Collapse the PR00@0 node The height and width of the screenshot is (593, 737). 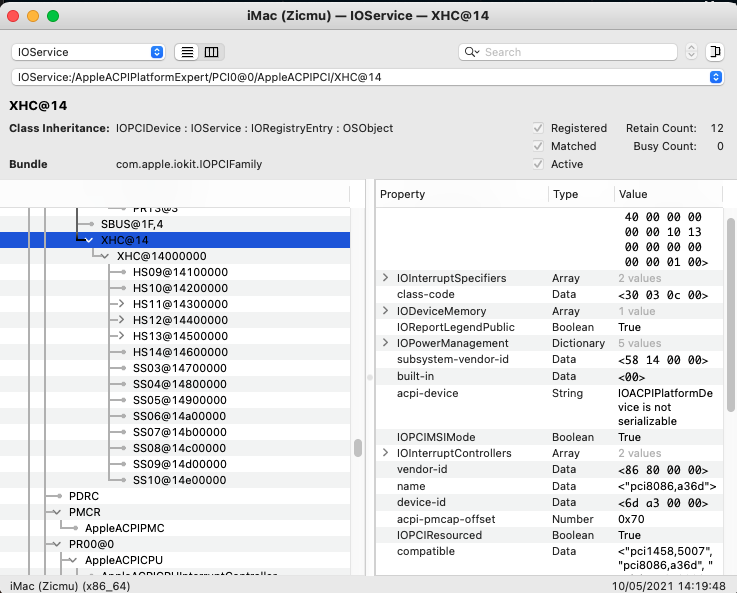57,544
